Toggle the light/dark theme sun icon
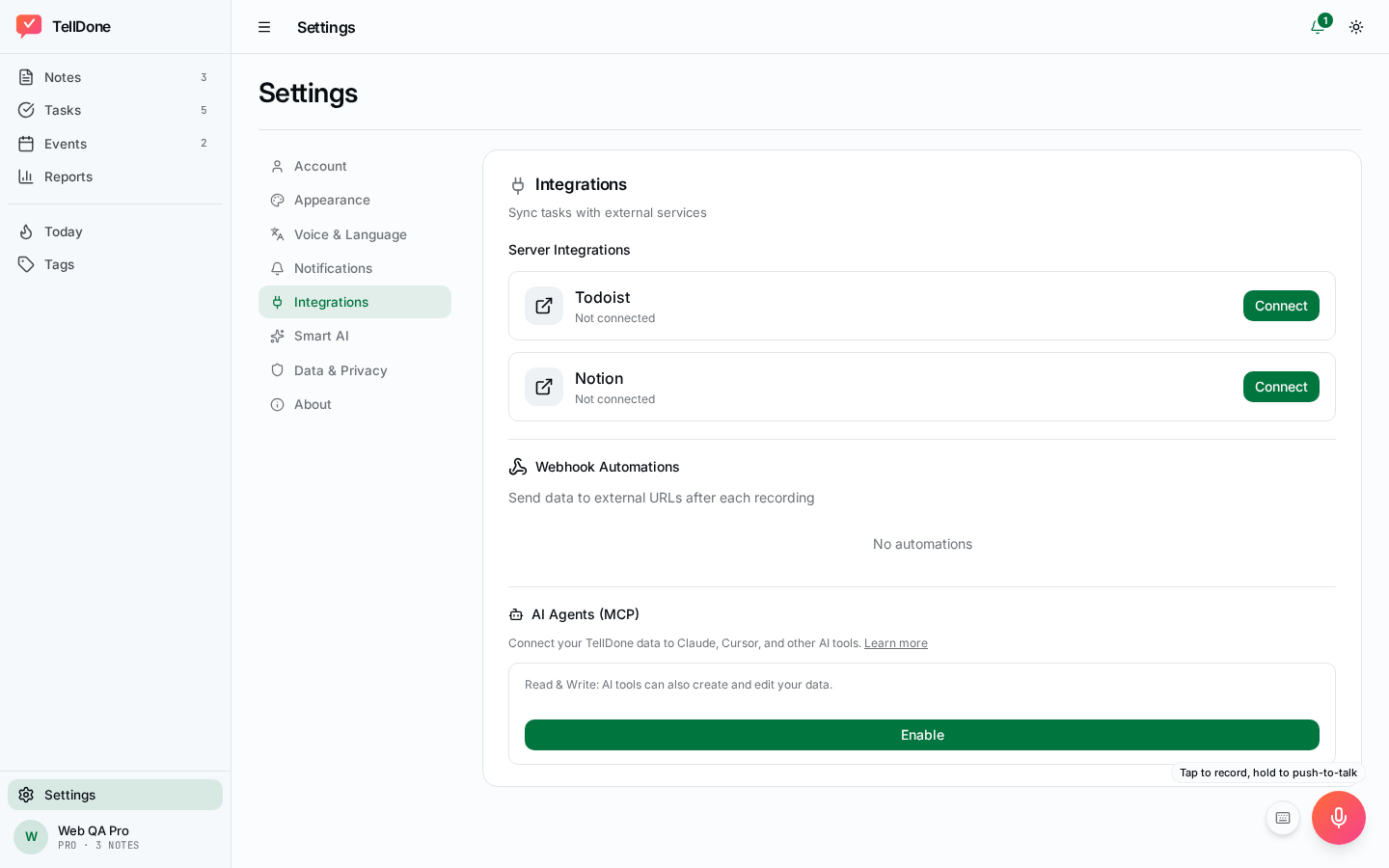The image size is (1389, 868). click(1356, 27)
